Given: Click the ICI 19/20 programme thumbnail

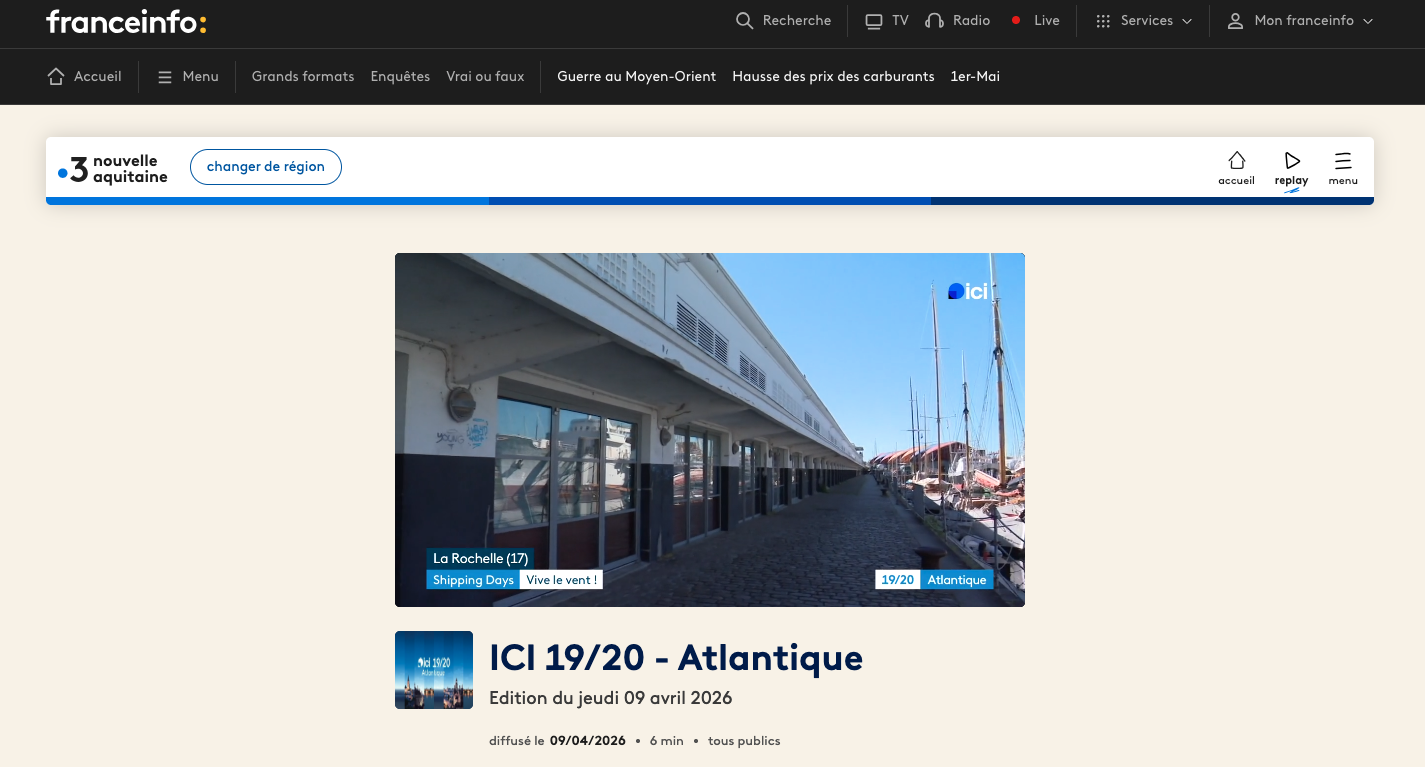Looking at the screenshot, I should [x=434, y=670].
